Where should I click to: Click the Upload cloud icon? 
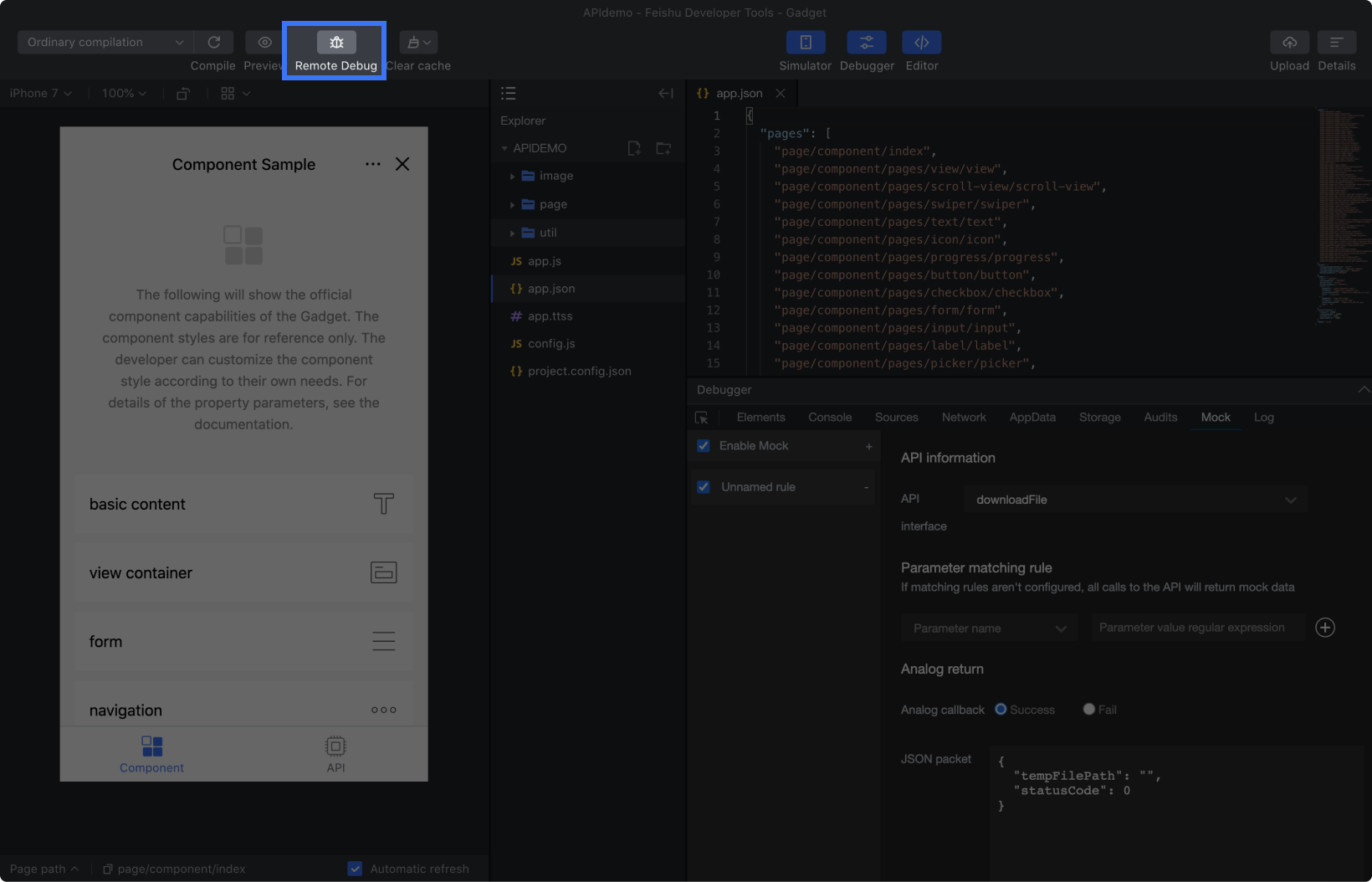pos(1290,42)
